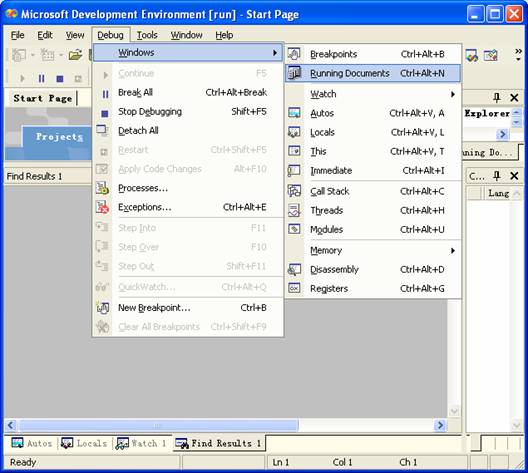Screen dimensions: 528x473
Task: Choose Detach All menu item text
Action: click(x=138, y=130)
